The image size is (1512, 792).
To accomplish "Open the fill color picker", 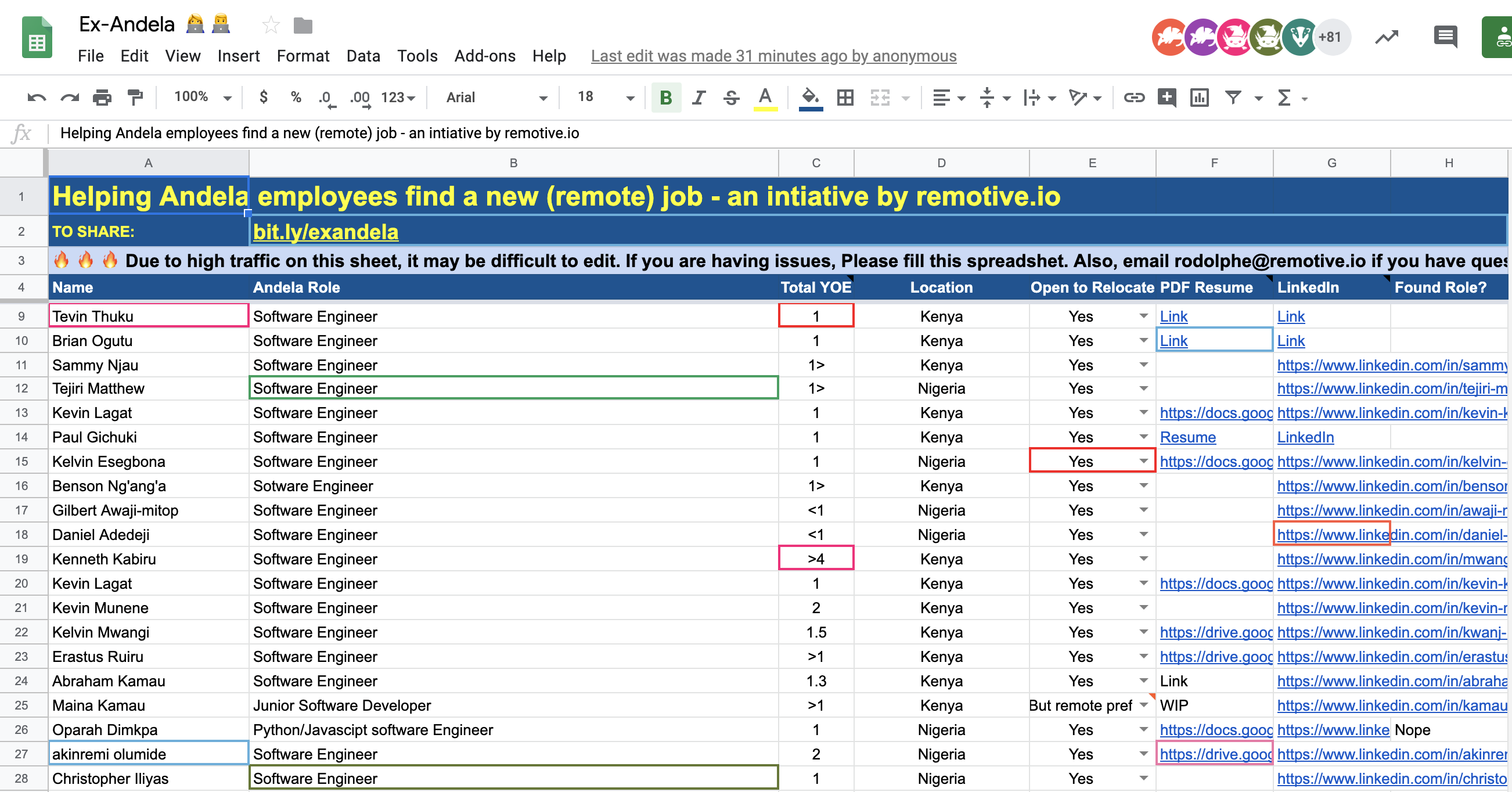I will click(811, 98).
